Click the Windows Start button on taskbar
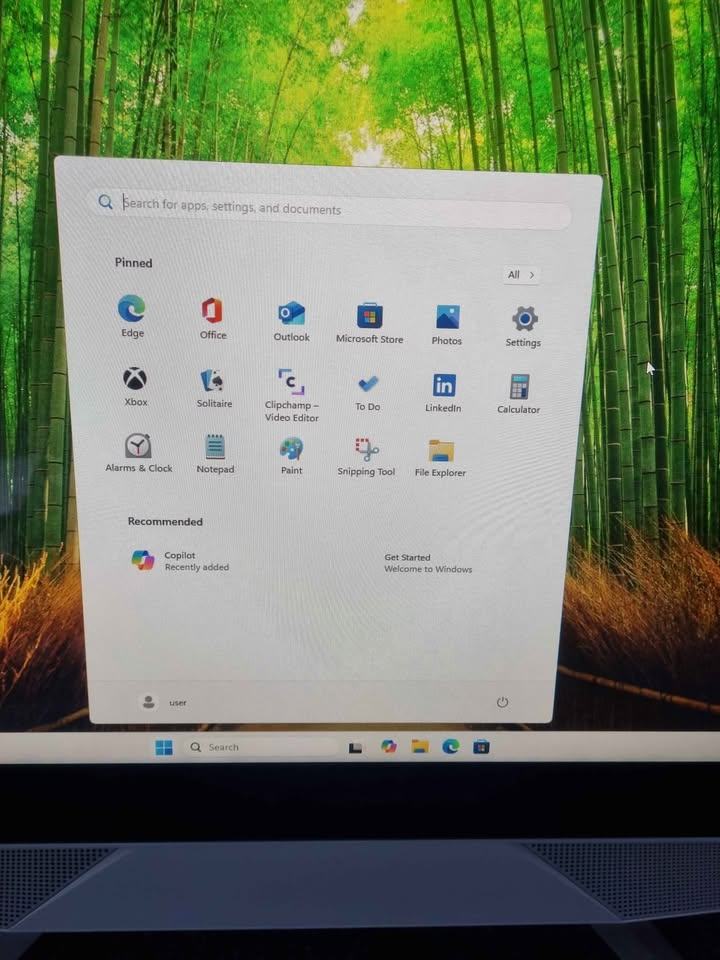Viewport: 720px width, 960px height. tap(163, 747)
